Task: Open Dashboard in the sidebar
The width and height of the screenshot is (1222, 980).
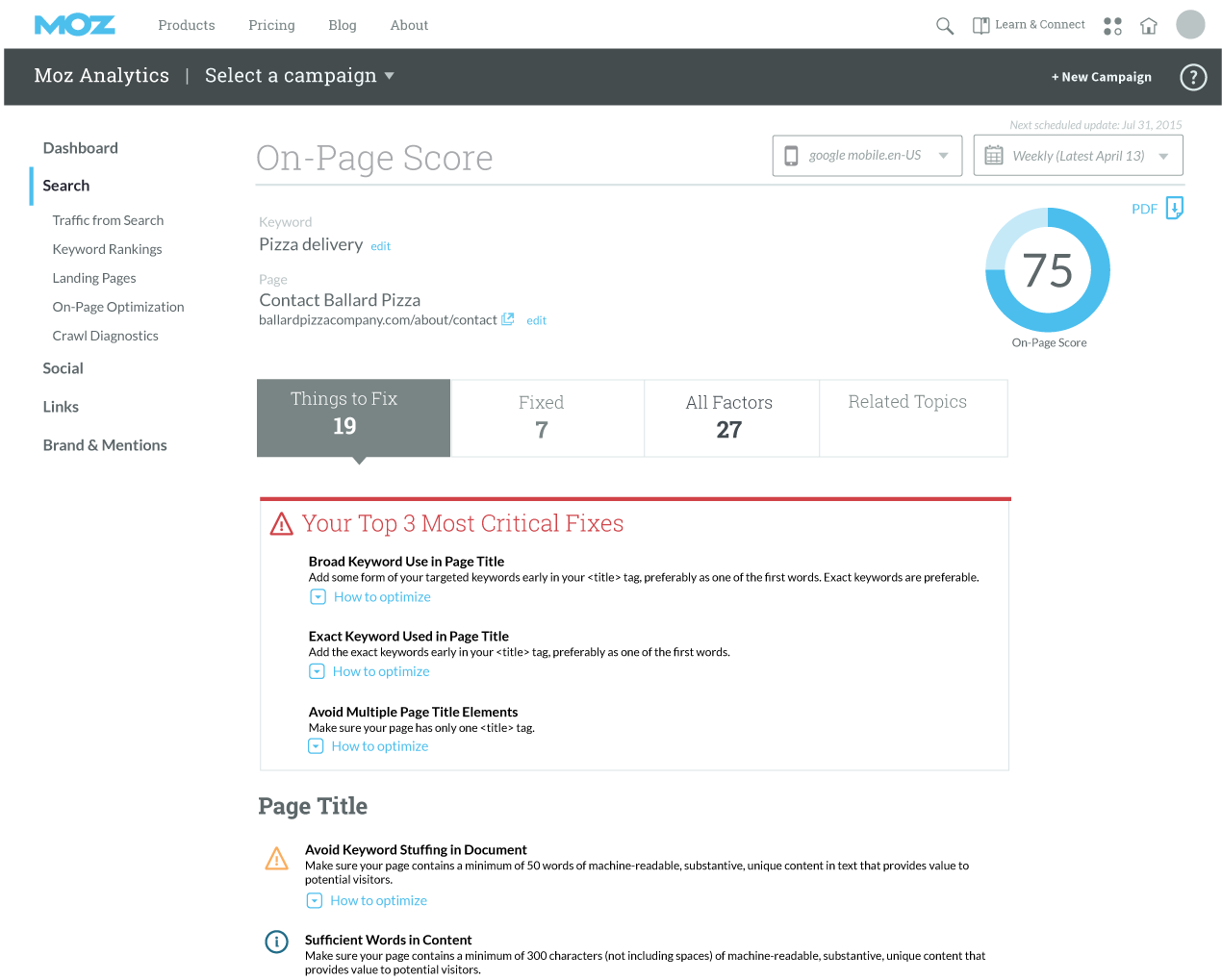Action: click(x=81, y=148)
